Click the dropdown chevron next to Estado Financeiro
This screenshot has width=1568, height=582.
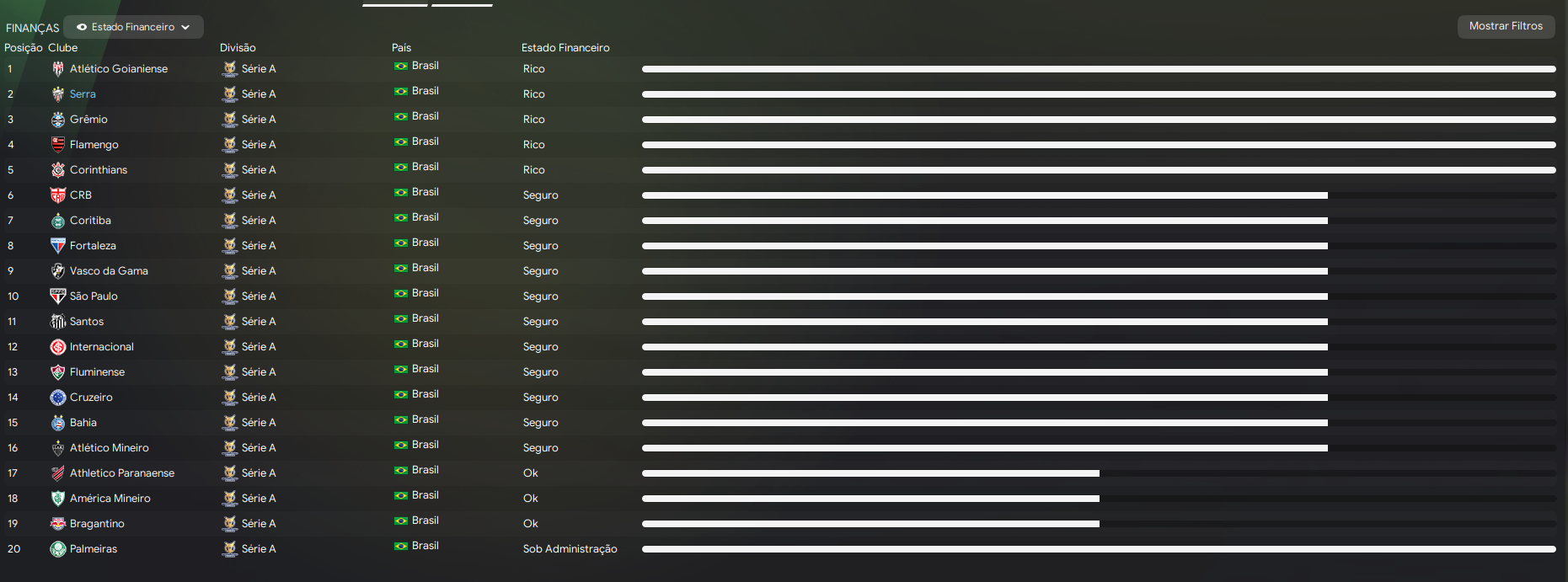185,27
